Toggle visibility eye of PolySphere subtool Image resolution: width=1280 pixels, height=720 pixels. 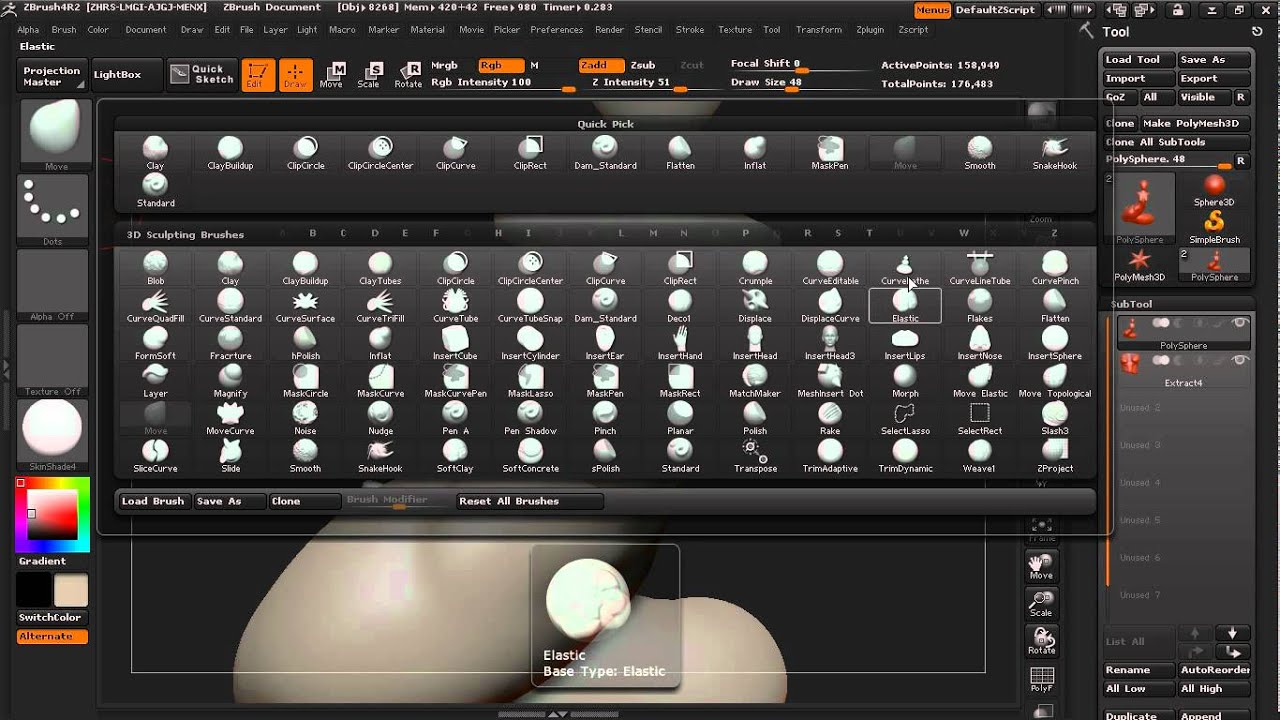1240,324
